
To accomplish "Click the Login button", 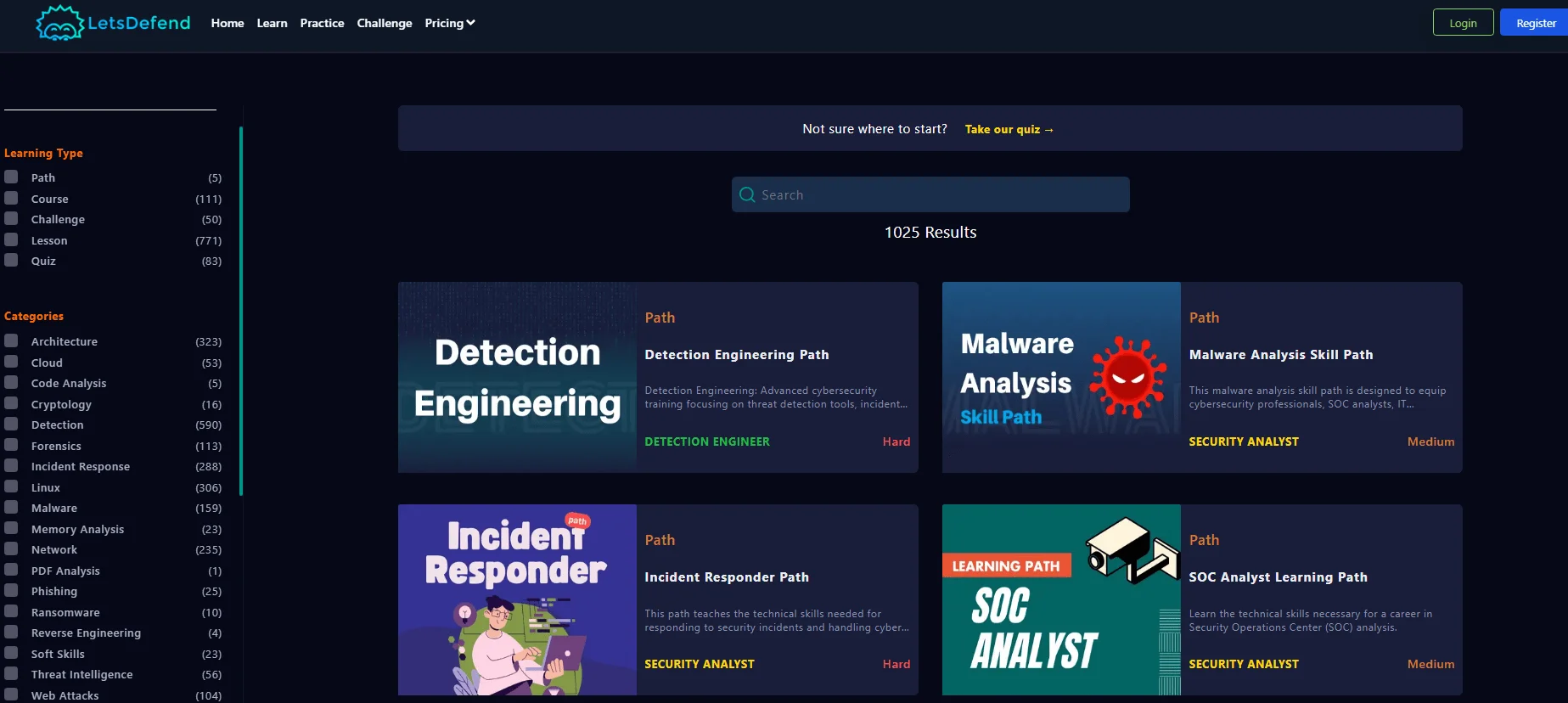I will click(1463, 23).
